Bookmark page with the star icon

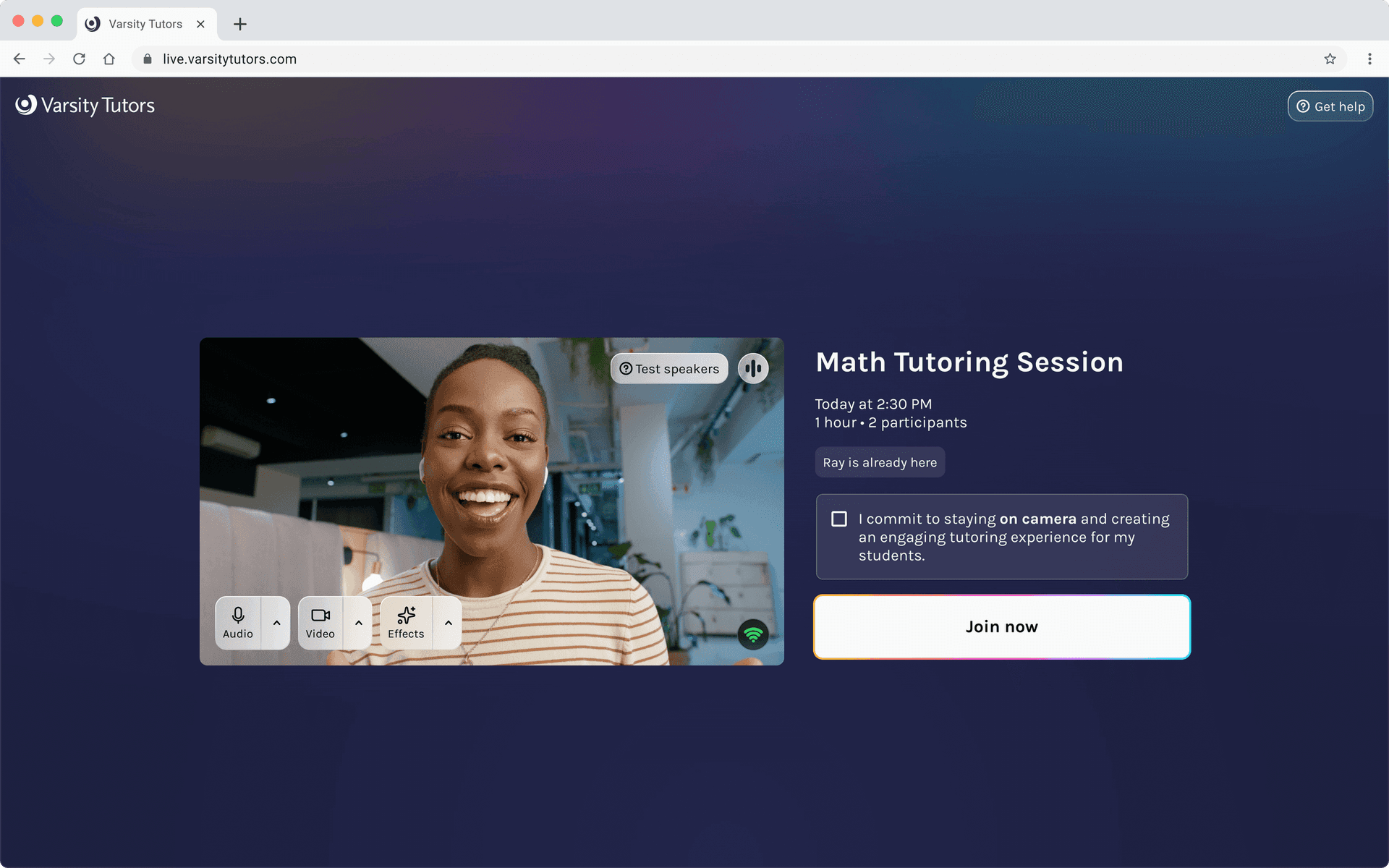click(x=1330, y=59)
